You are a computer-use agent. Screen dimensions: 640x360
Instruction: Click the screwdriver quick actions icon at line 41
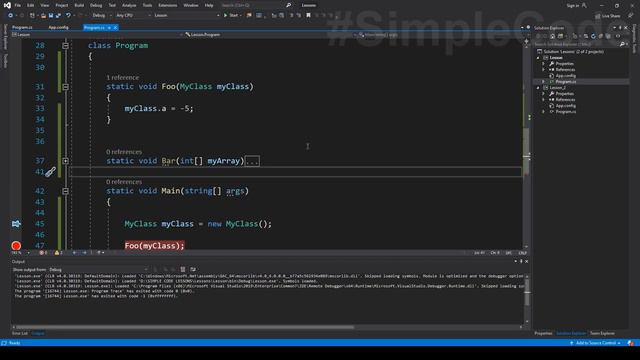(50, 172)
